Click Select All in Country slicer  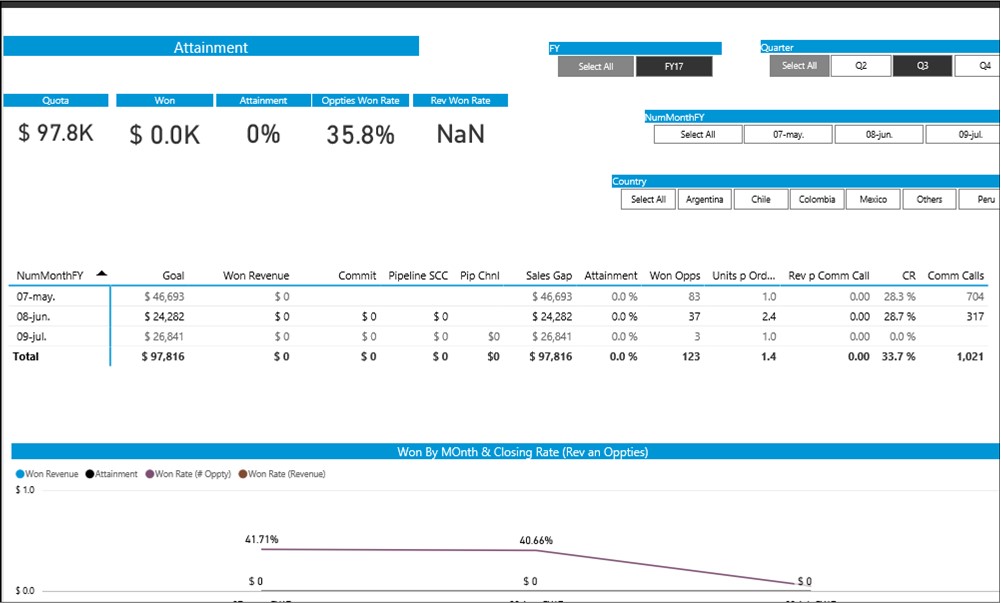coord(648,199)
